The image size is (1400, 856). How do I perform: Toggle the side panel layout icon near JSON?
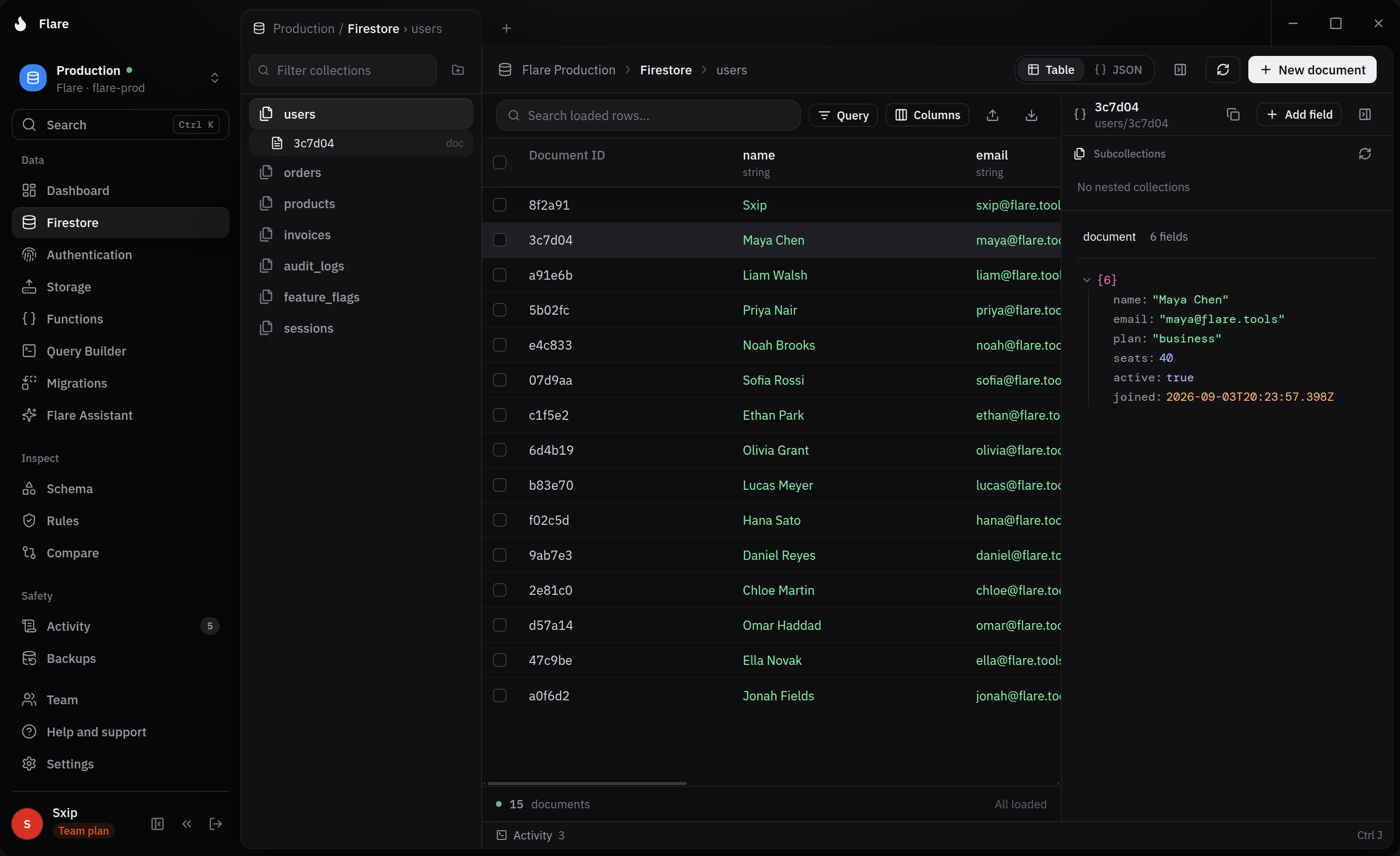pyautogui.click(x=1180, y=70)
